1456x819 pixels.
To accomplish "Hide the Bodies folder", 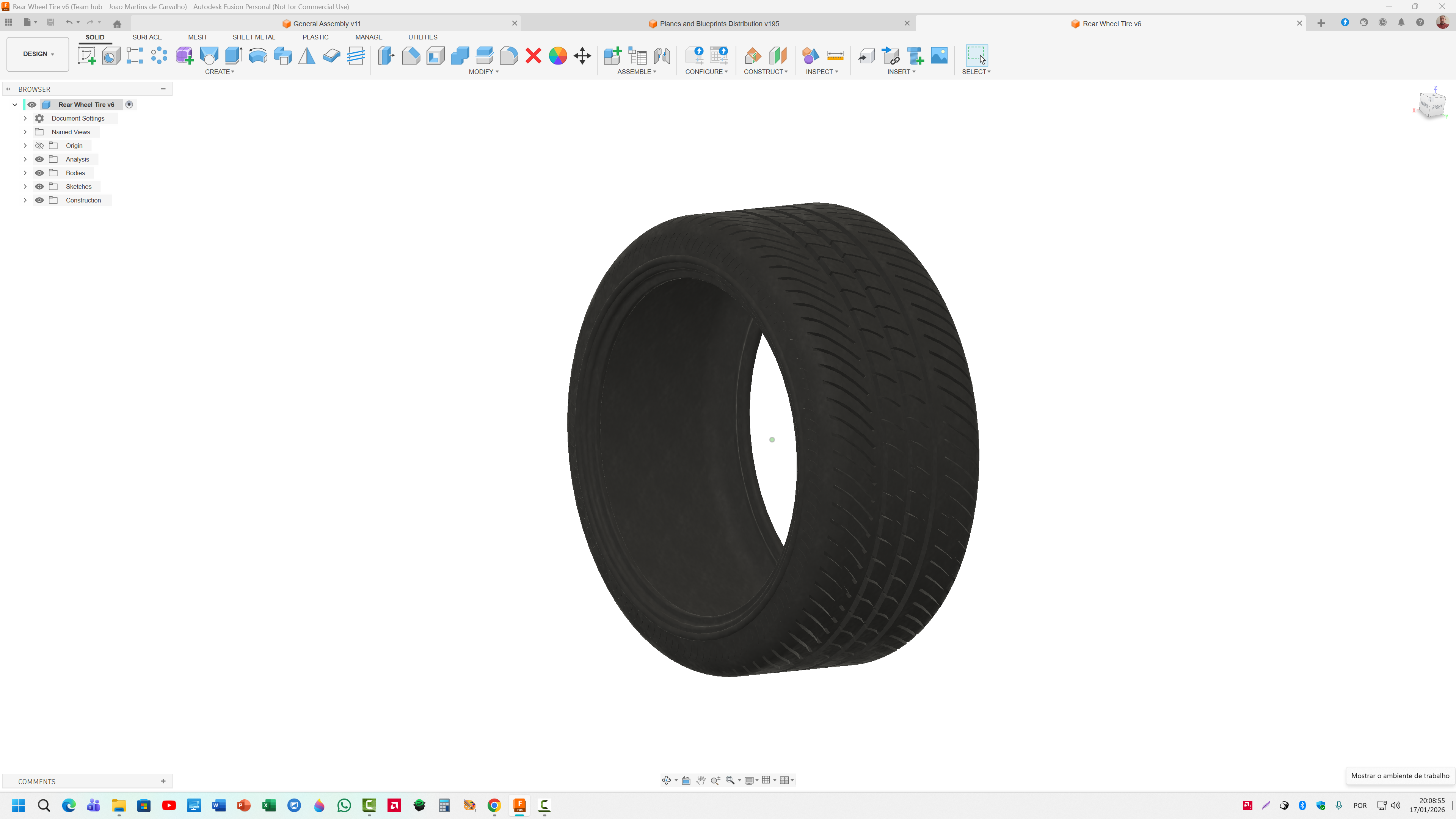I will click(x=39, y=173).
